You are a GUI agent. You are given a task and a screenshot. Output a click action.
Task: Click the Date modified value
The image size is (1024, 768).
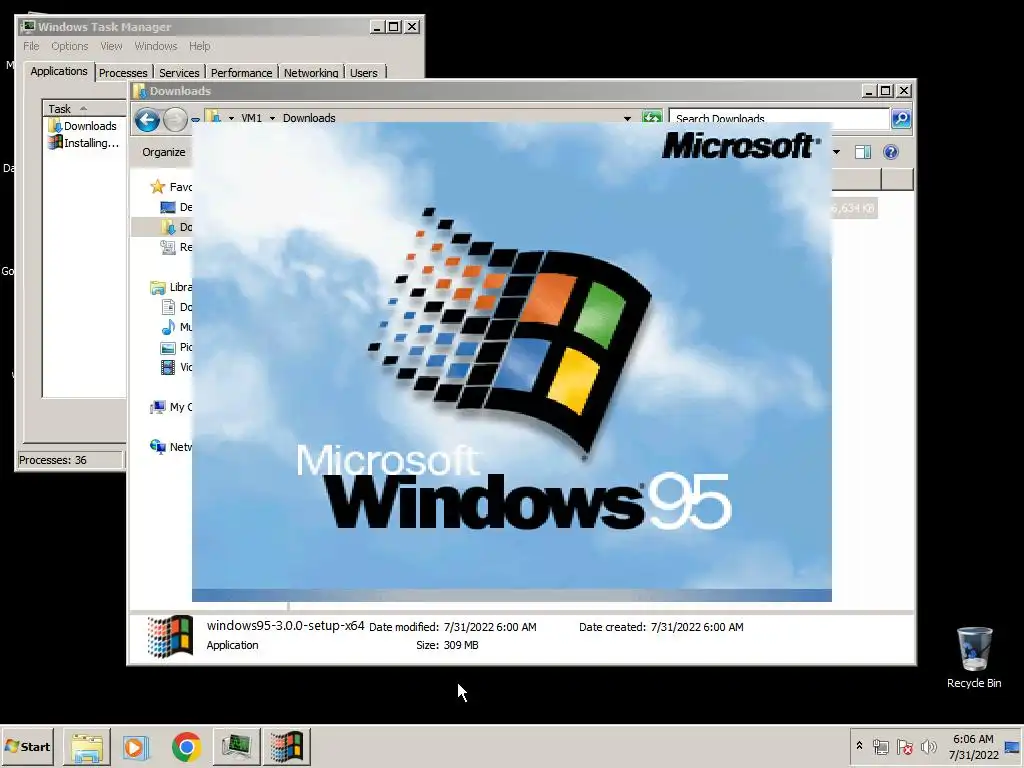tap(490, 627)
